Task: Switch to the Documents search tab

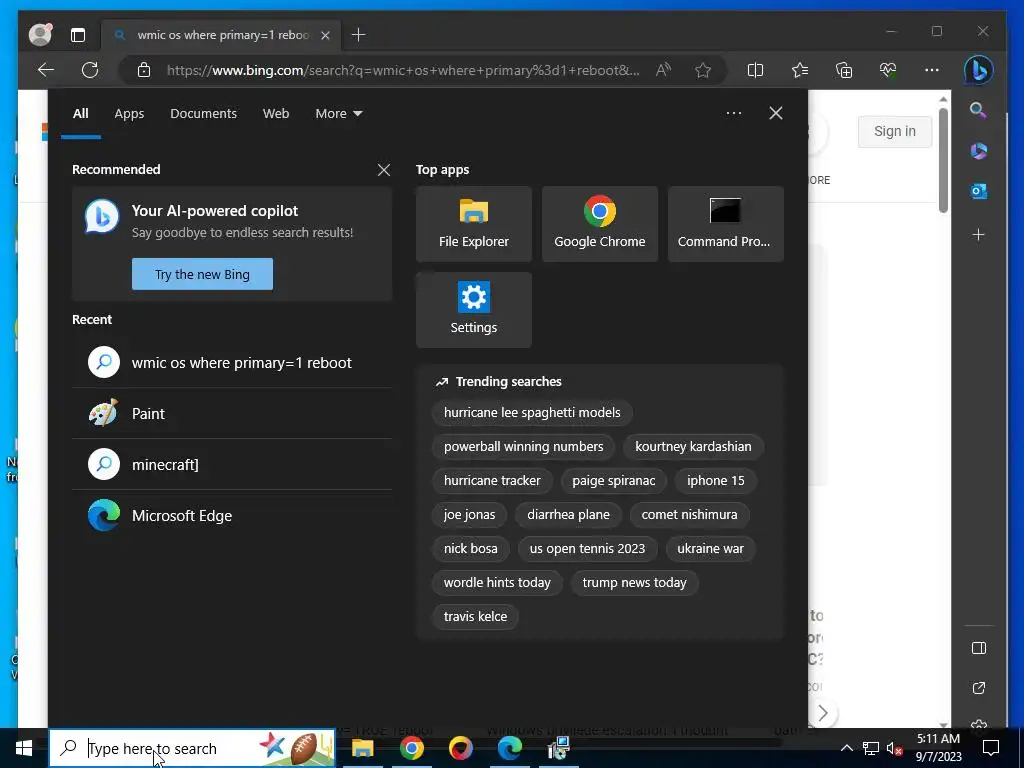Action: [x=203, y=114]
